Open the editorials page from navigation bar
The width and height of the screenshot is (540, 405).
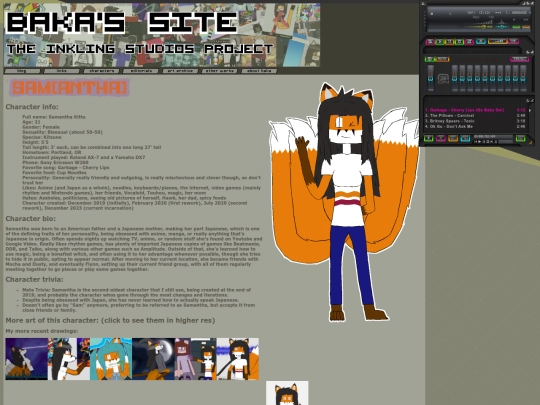click(x=141, y=71)
